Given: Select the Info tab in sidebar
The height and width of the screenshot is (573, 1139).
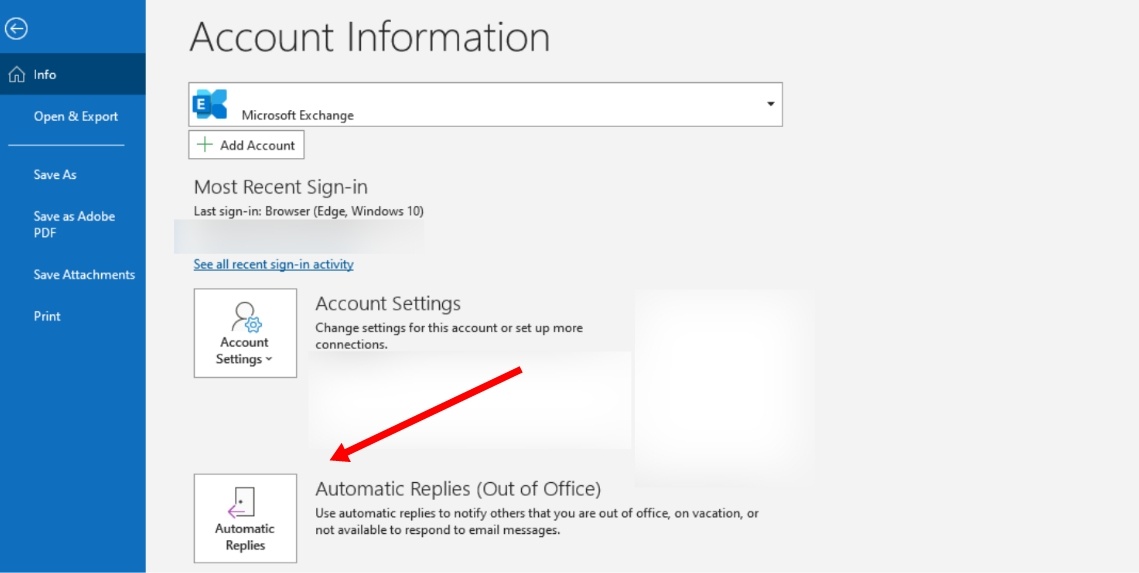Looking at the screenshot, I should coord(45,75).
